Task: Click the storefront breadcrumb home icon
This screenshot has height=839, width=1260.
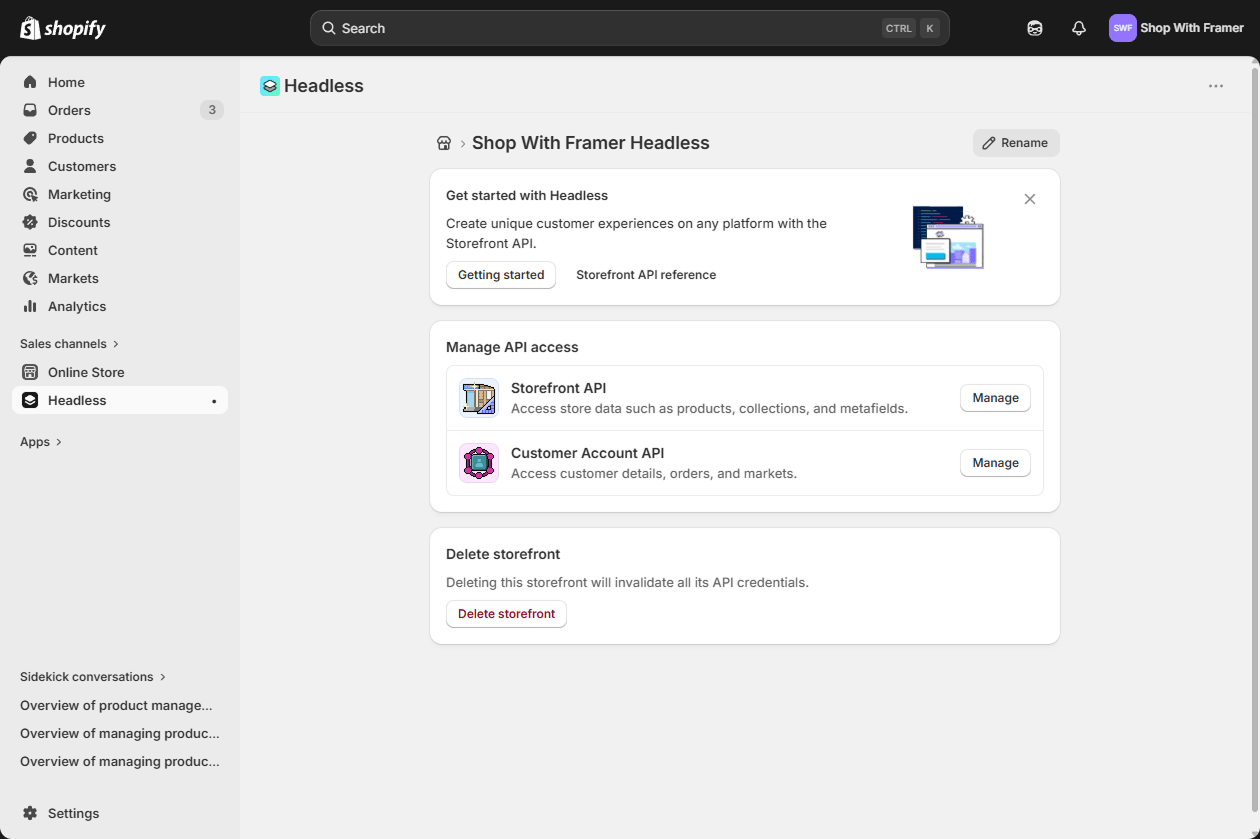Action: pos(444,143)
